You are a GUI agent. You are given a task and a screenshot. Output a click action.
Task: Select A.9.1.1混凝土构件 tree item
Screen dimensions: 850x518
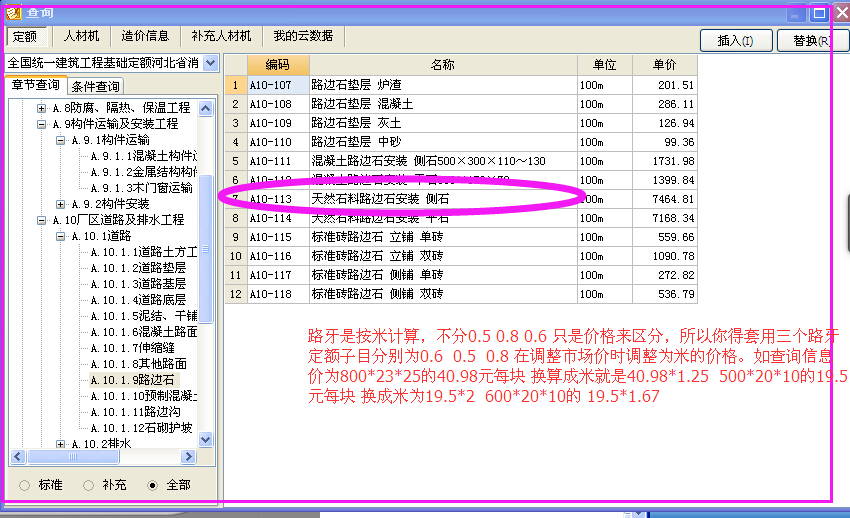point(144,156)
